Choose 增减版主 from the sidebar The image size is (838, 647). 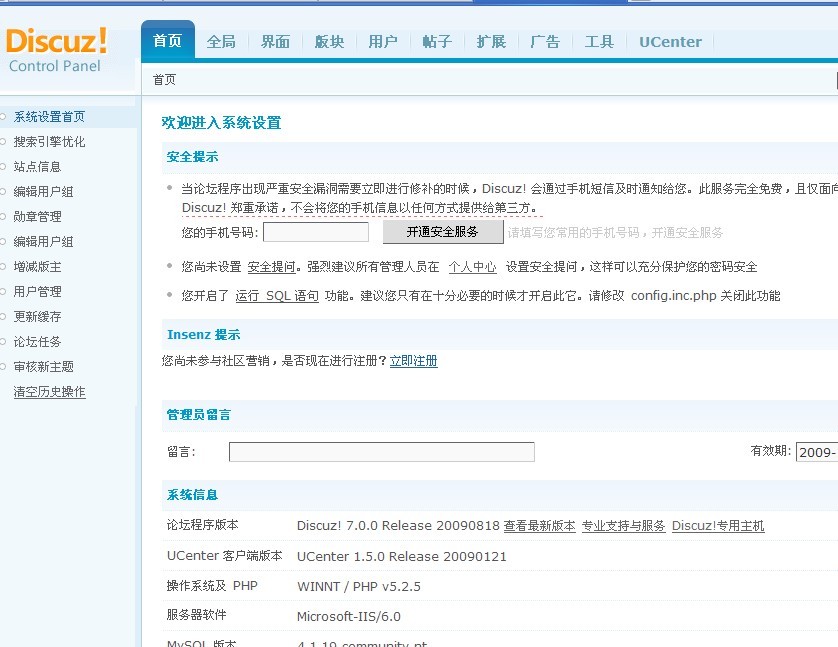point(37,267)
